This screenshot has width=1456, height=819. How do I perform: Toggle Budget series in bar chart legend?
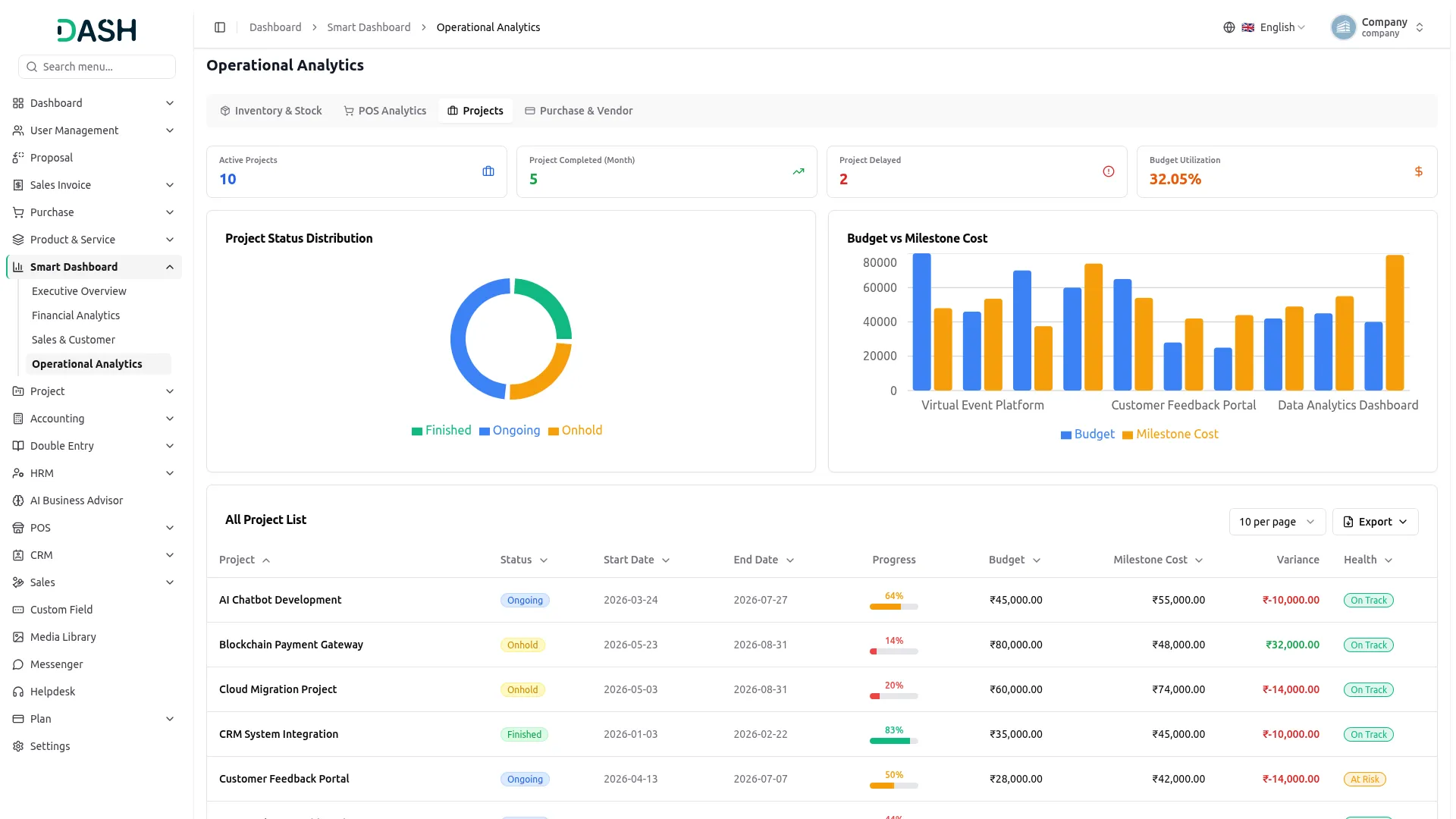(1087, 435)
